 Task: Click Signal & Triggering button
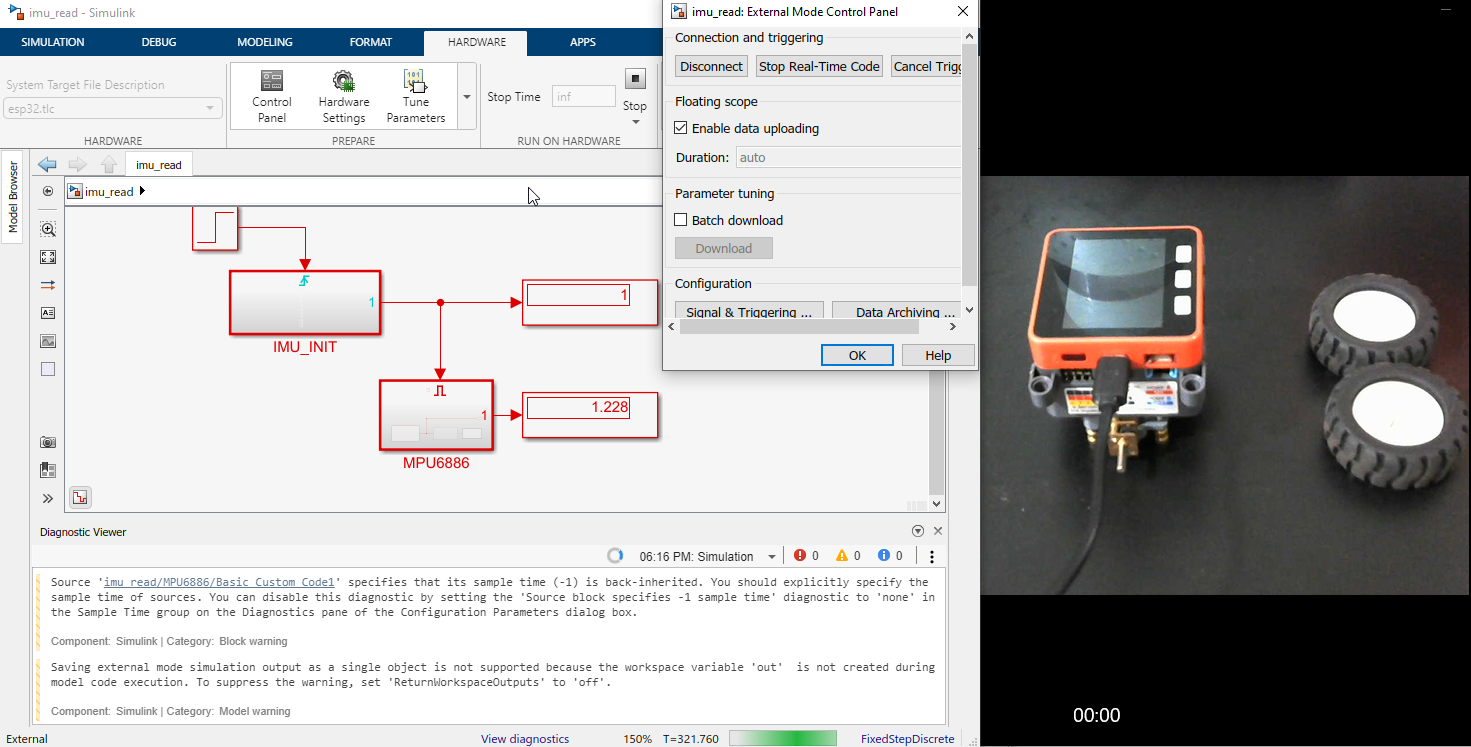pos(749,311)
